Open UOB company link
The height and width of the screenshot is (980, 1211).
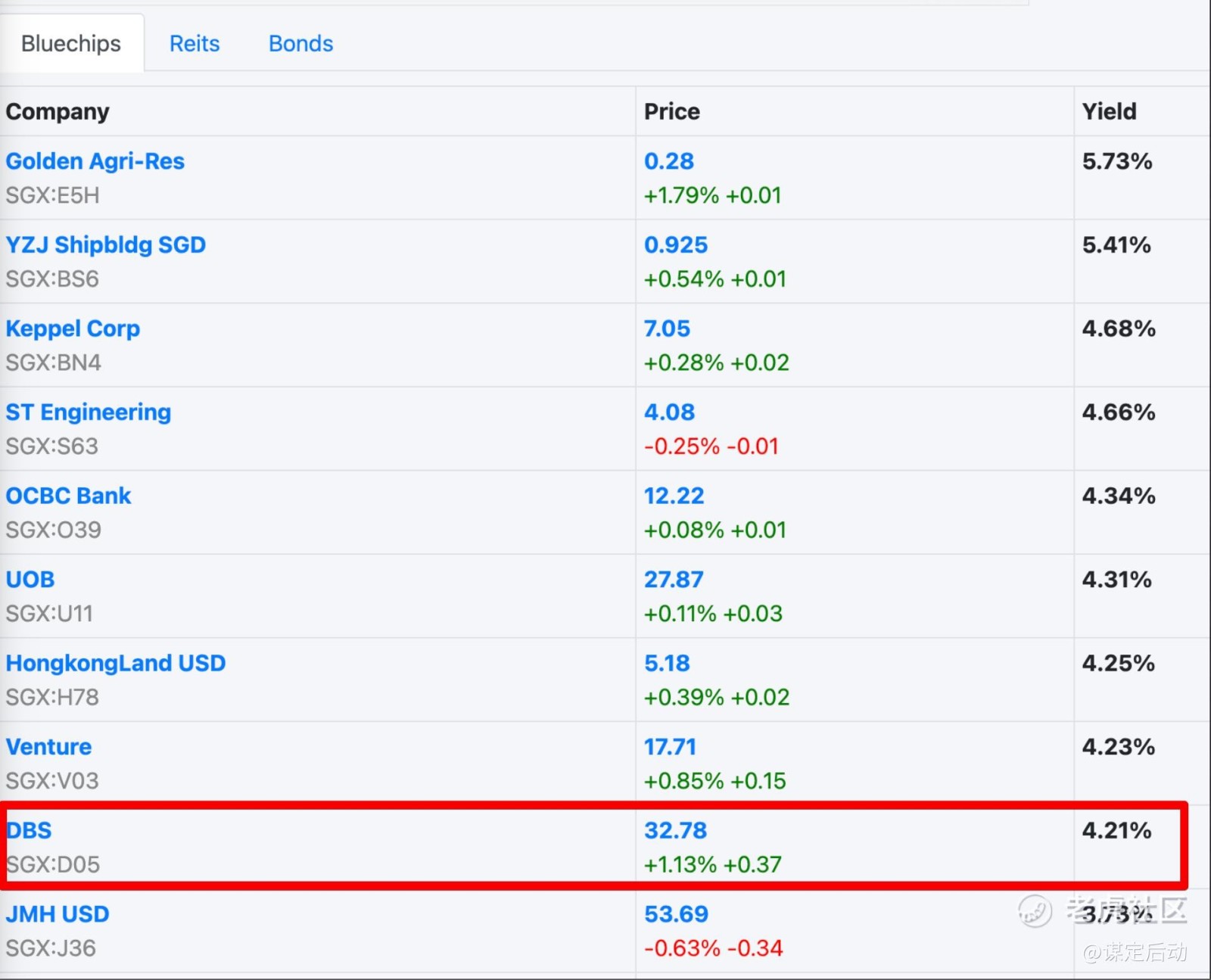[30, 580]
